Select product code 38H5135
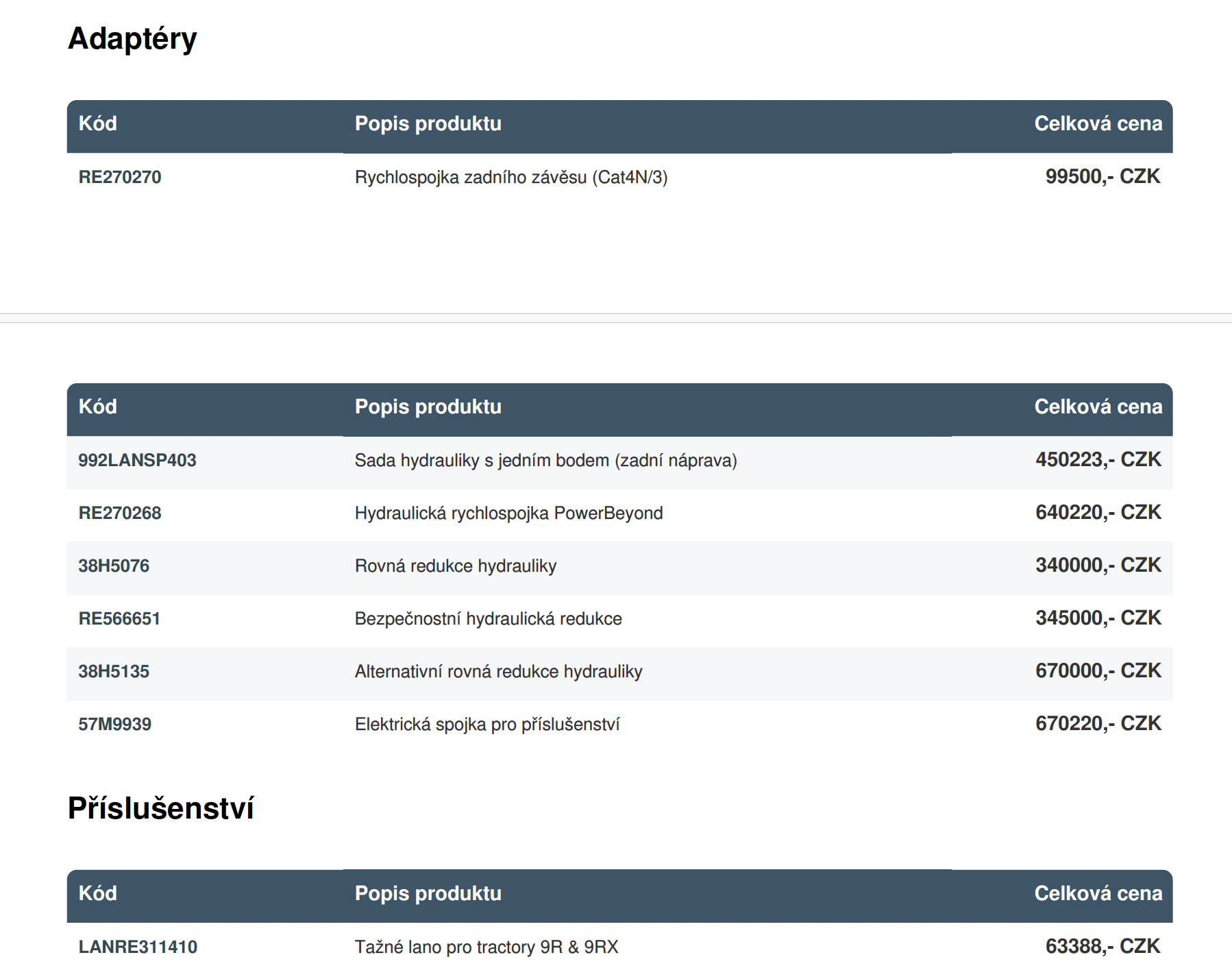 pyautogui.click(x=114, y=671)
